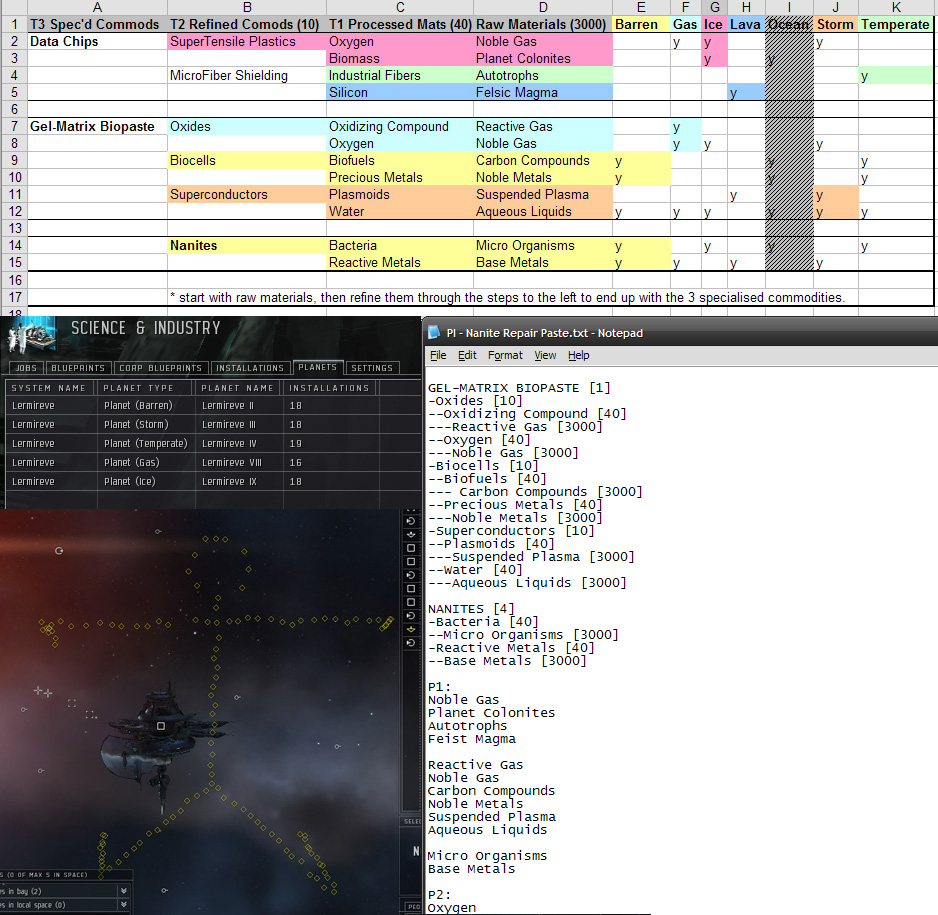Select the Lermireve IX ice planet row
The image size is (938, 915).
[213, 481]
